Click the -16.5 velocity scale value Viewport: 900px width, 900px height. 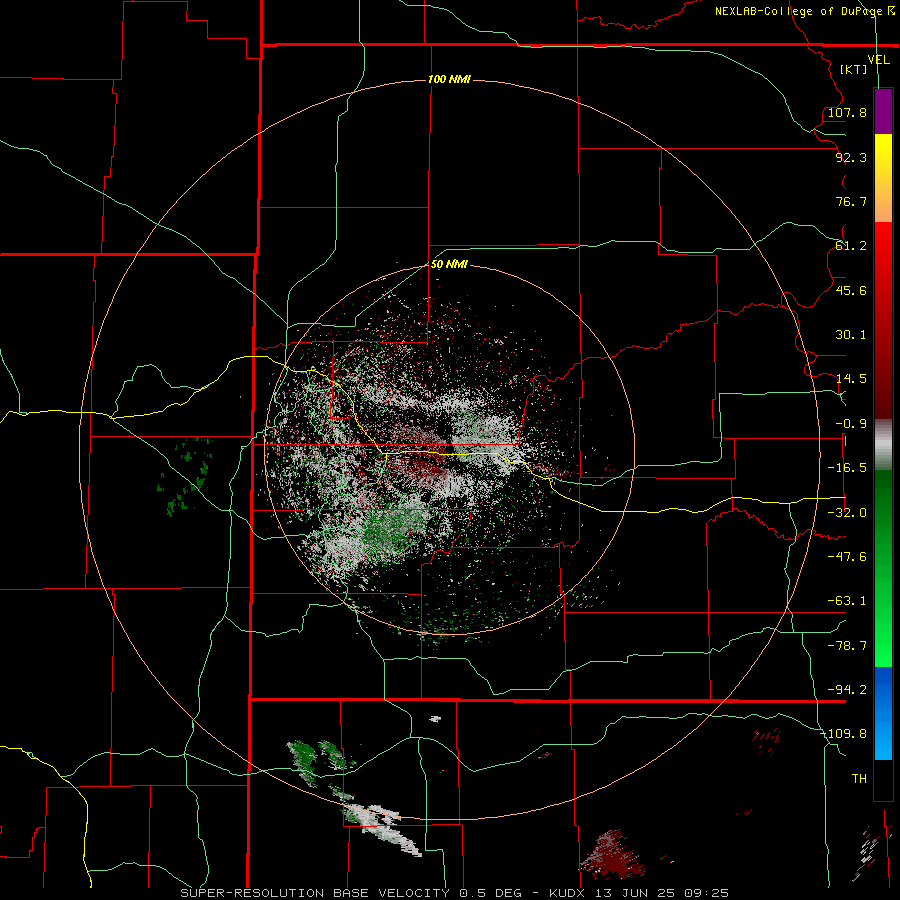click(847, 468)
